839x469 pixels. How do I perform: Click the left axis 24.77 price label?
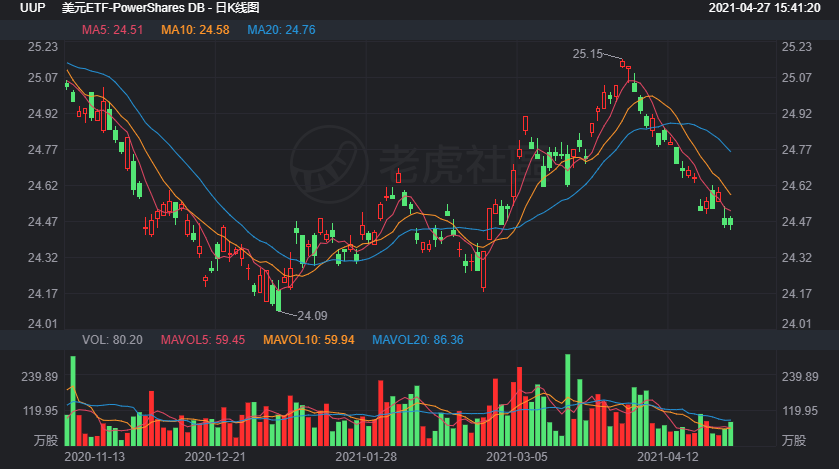point(43,150)
